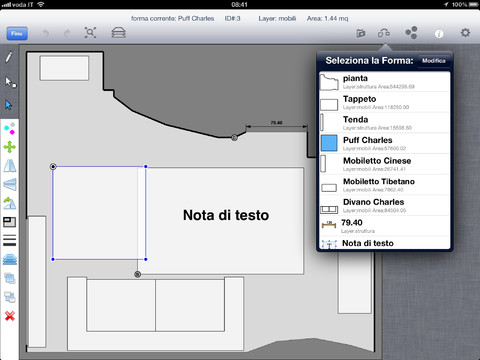Tap the zoom-to-fit icon in the top toolbar
Viewport: 480px width, 360px height.
coord(90,33)
